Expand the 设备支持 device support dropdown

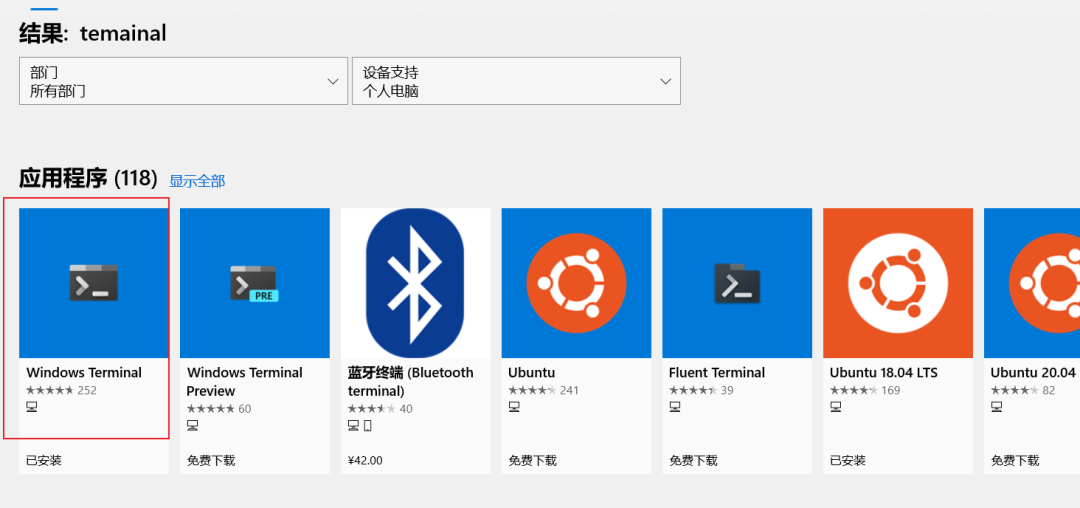click(517, 81)
